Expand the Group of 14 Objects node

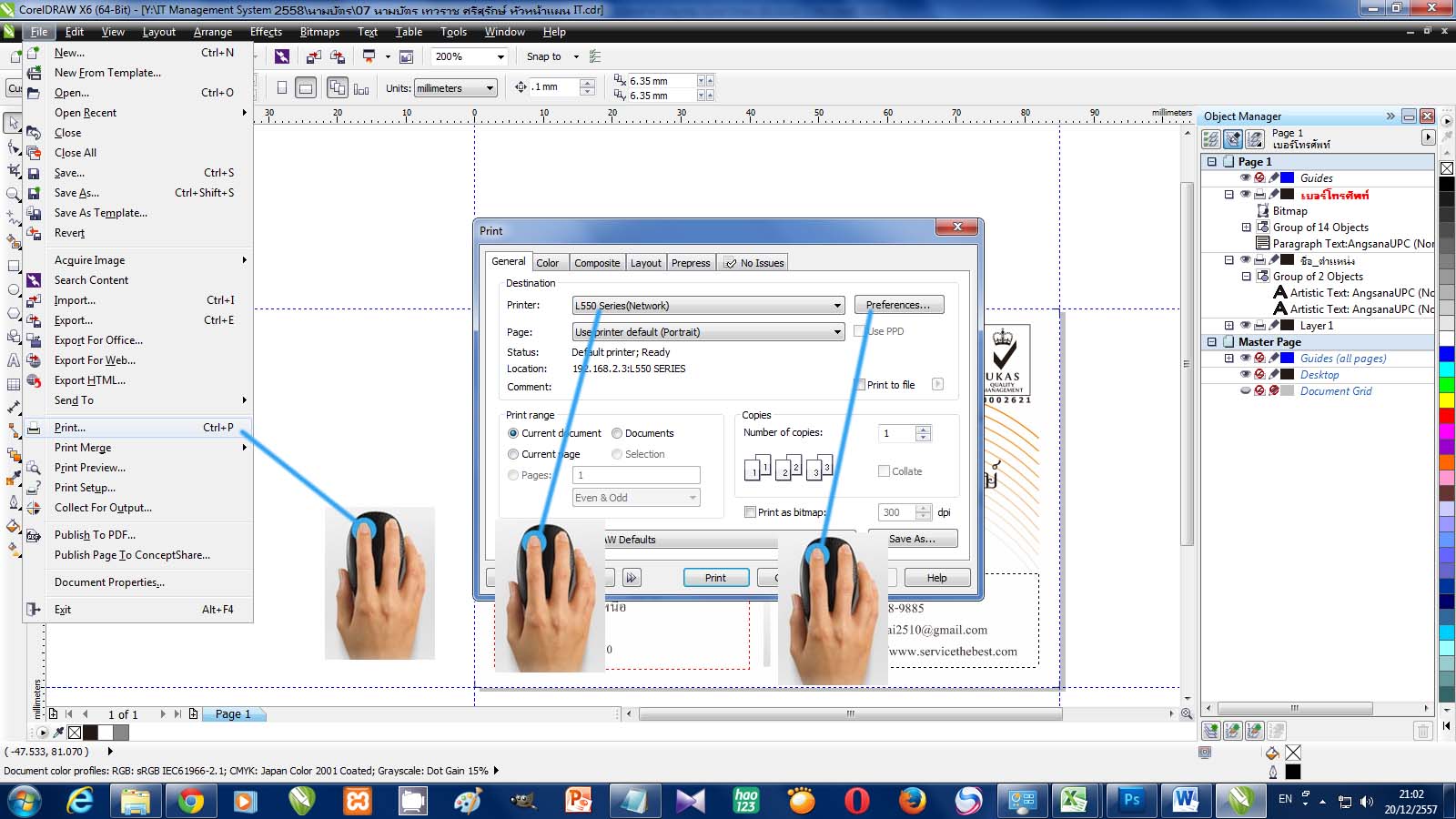[1247, 227]
